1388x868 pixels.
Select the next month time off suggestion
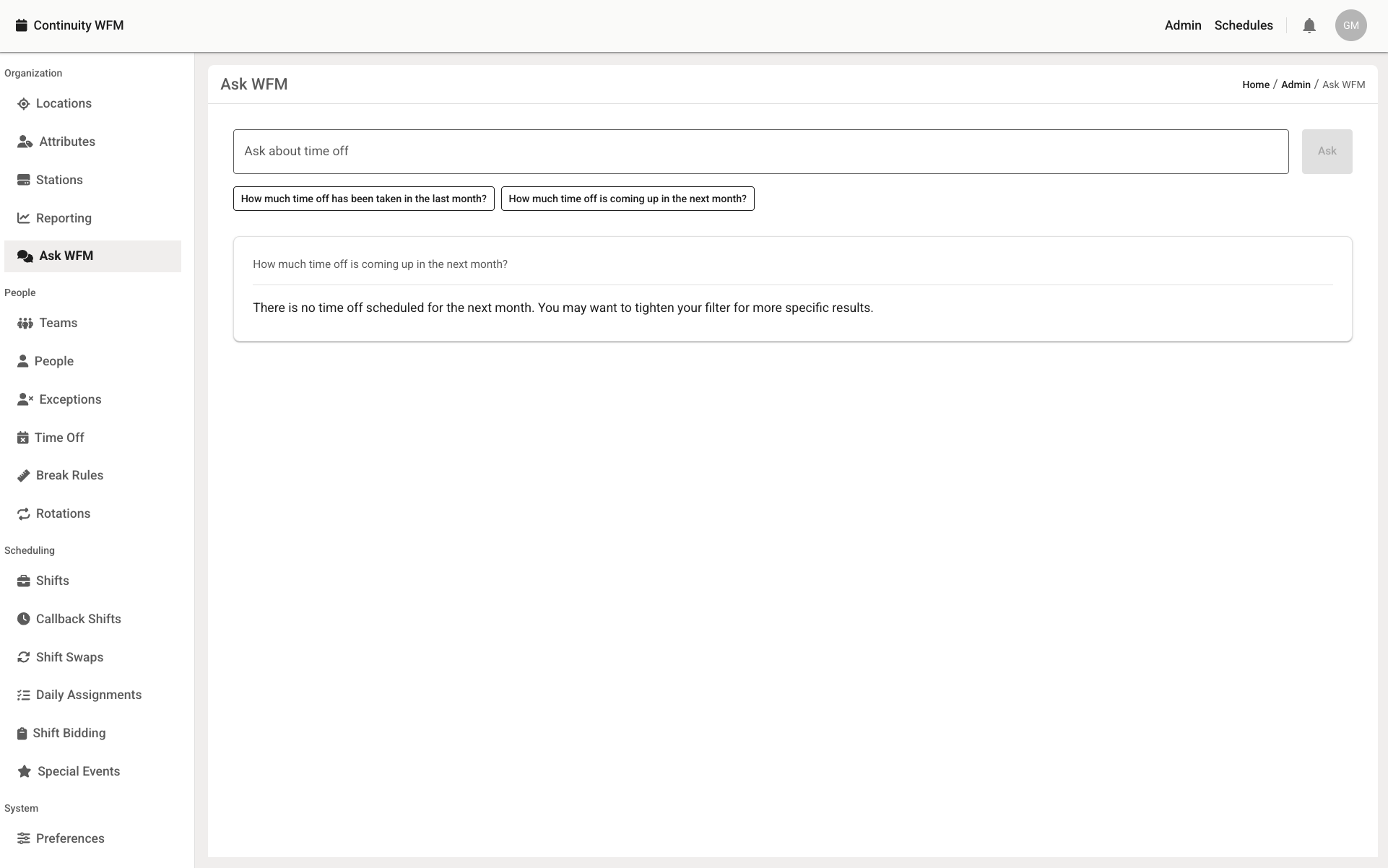627,199
